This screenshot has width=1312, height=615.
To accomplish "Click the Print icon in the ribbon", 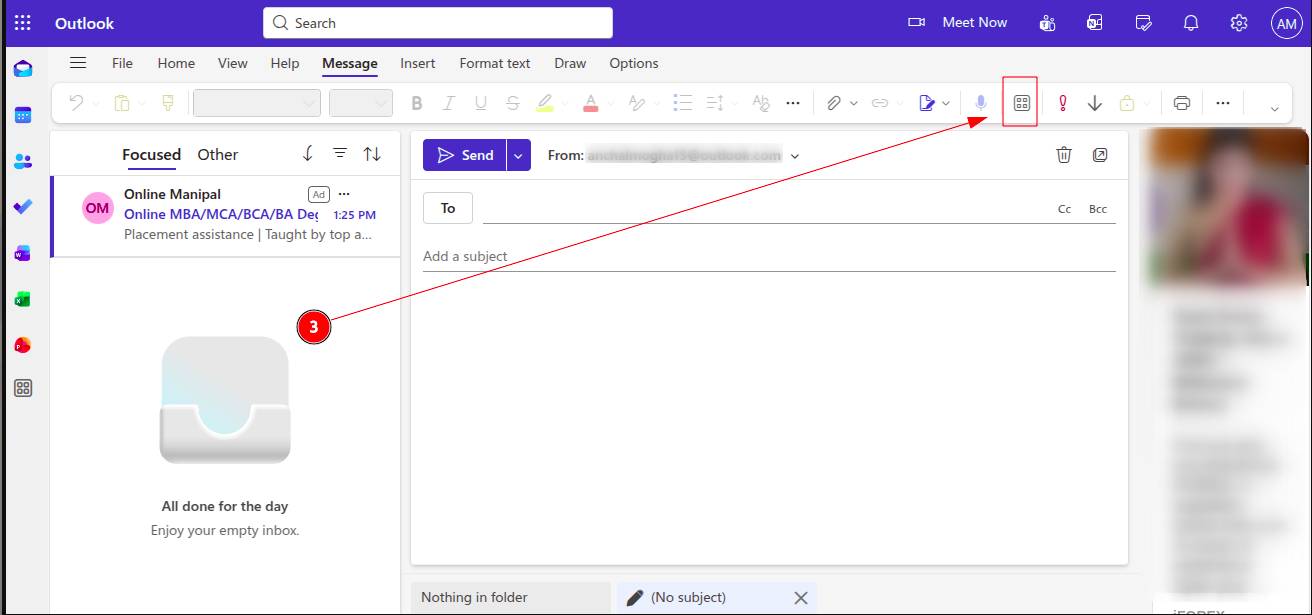I will tap(1182, 103).
